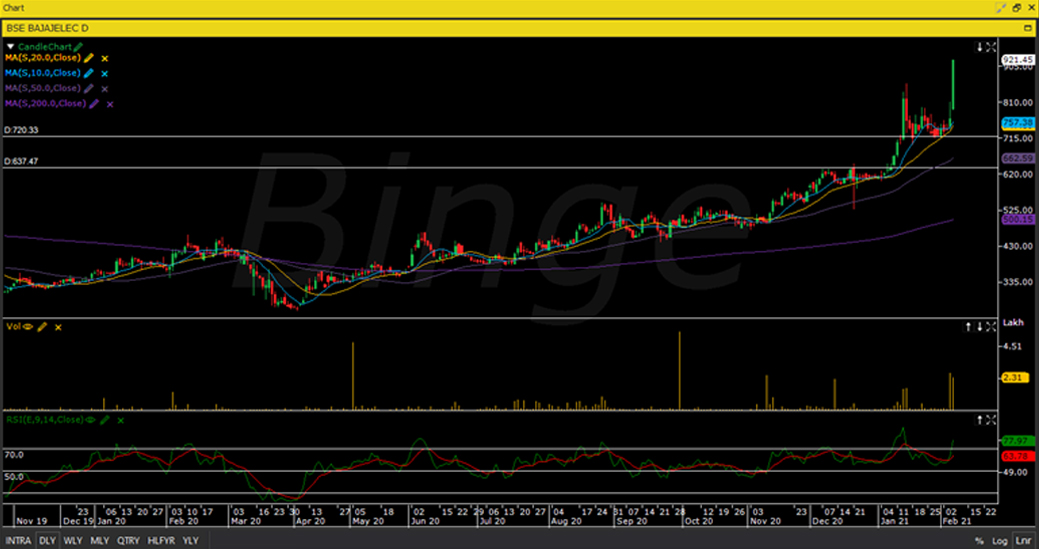The height and width of the screenshot is (549, 1039).
Task: Switch to QTRY quarterly timeframe
Action: tap(129, 540)
